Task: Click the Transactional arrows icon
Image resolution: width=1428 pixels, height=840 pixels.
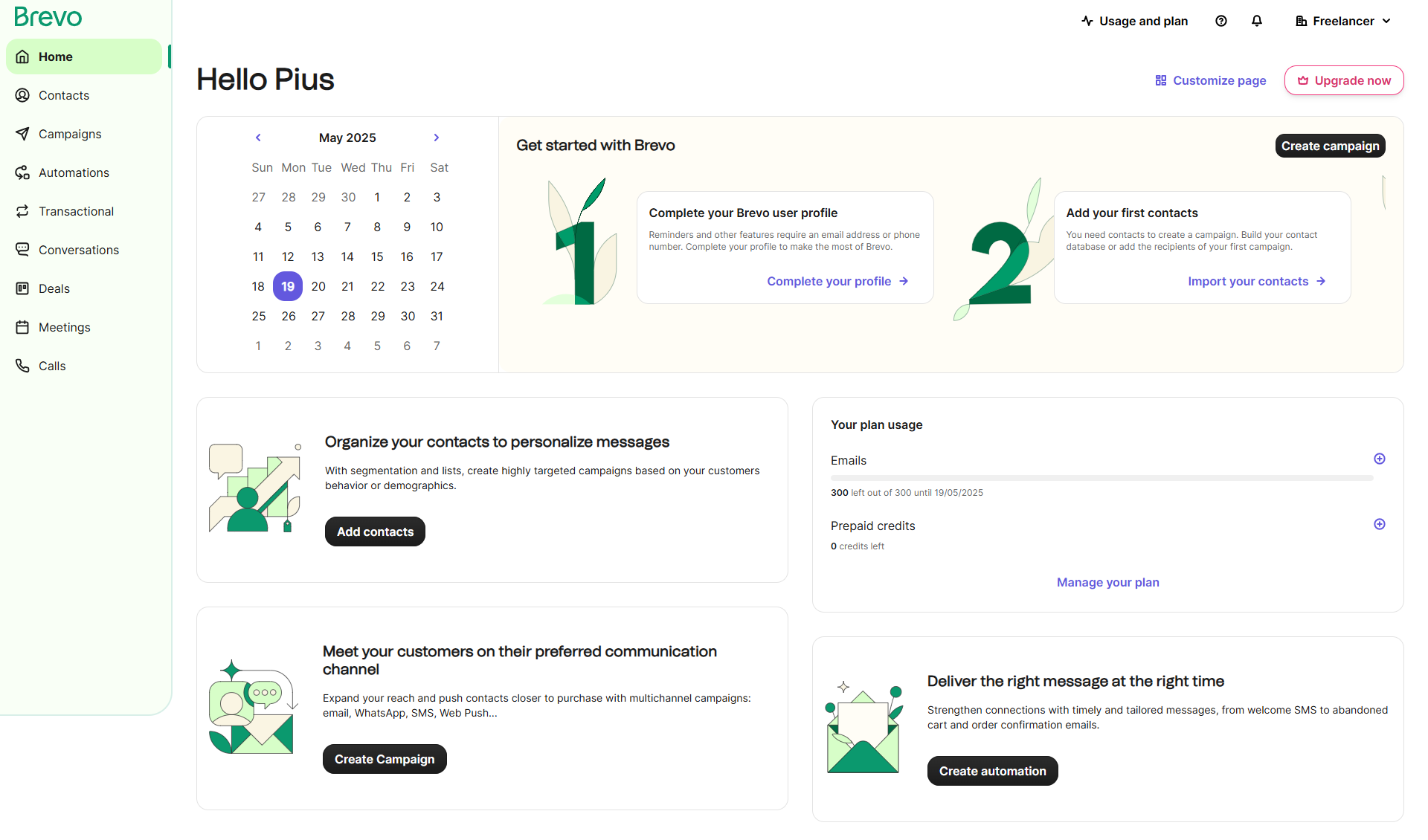Action: click(x=23, y=211)
